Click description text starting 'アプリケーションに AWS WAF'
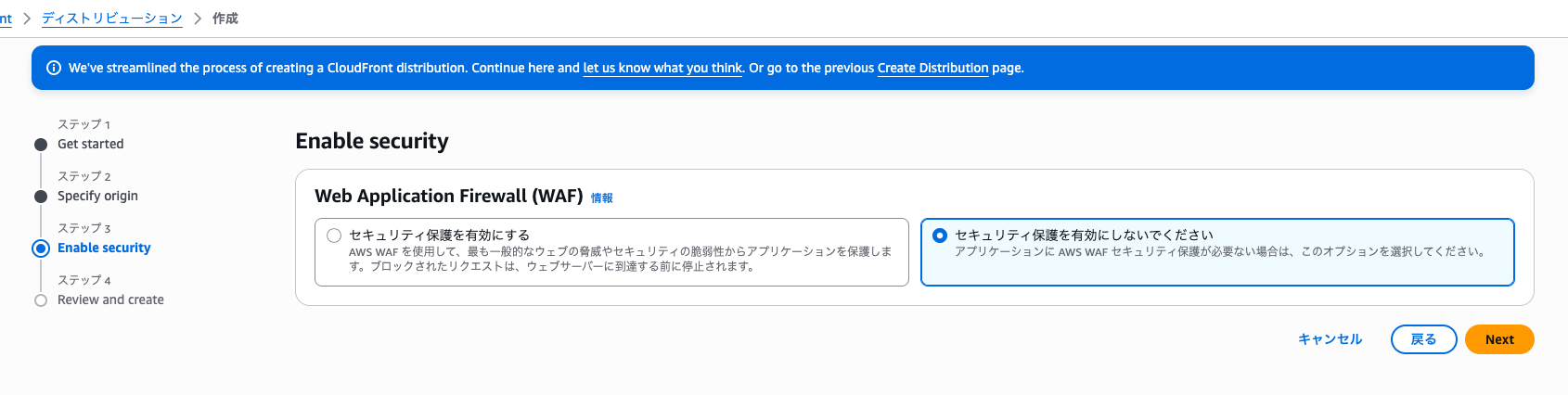Viewport: 1568px width, 395px height. point(1220,251)
